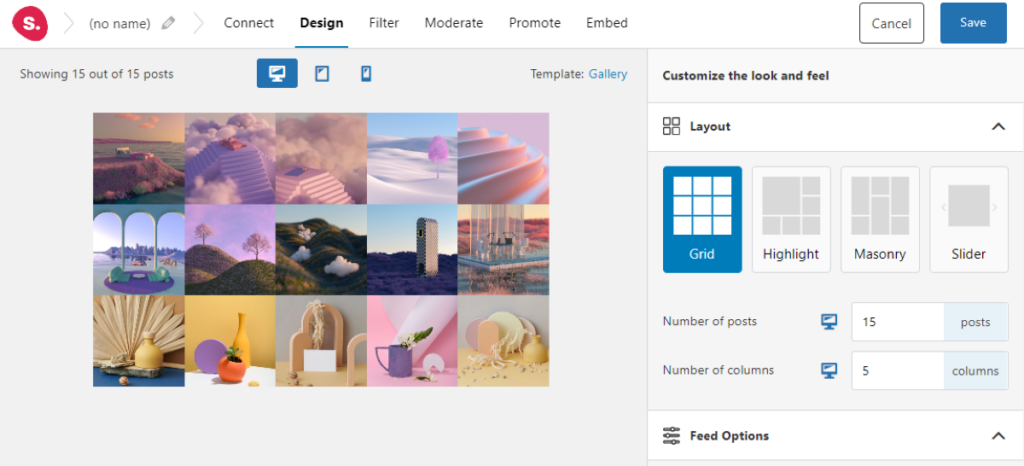Viewport: 1024px width, 466px height.
Task: Click the 'Showing 15 out of 15 posts' text
Action: coord(97,74)
